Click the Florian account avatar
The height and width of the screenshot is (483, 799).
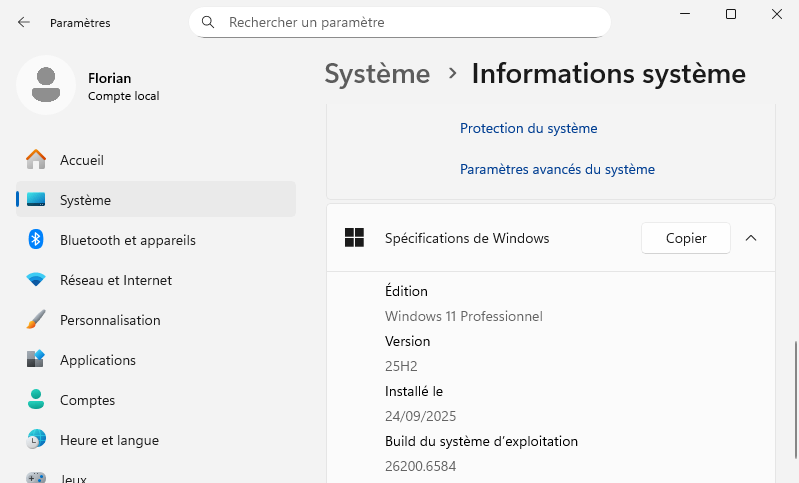coord(45,85)
